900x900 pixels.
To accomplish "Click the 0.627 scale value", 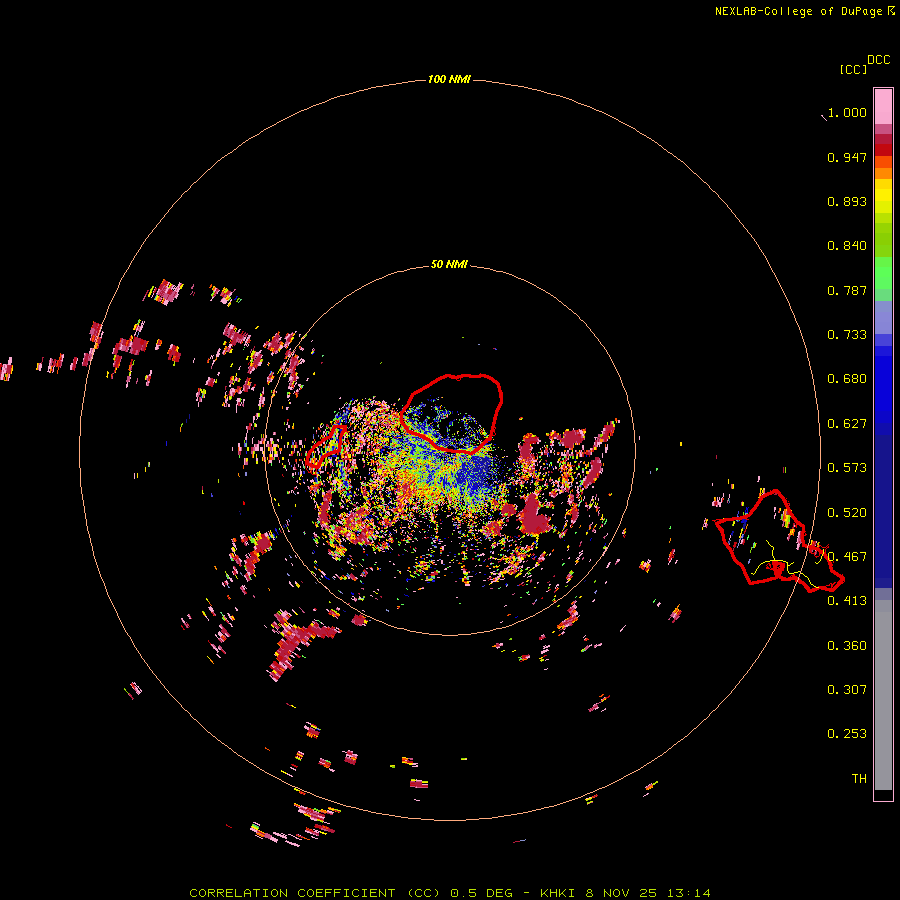I will pyautogui.click(x=847, y=424).
